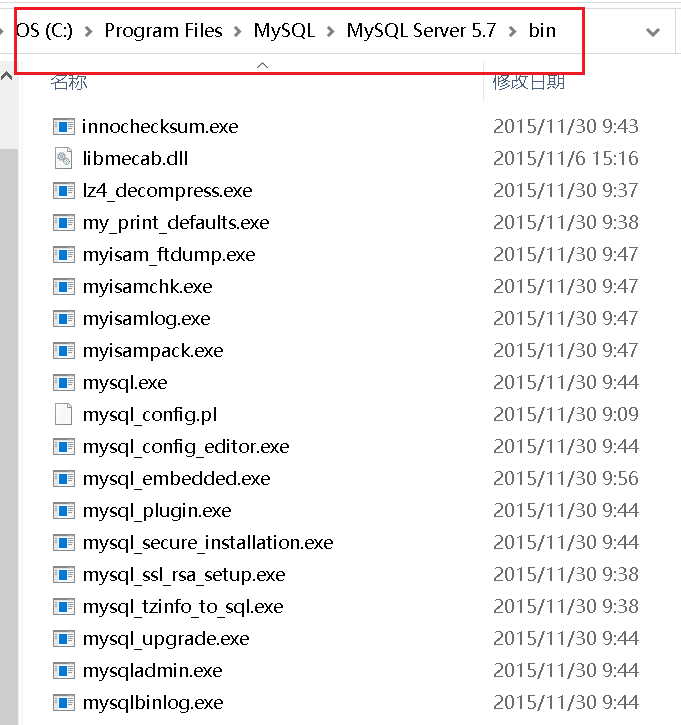Screen dimensions: 681x725
Task: Select the file name mysql_plugin.exe
Action: [157, 511]
